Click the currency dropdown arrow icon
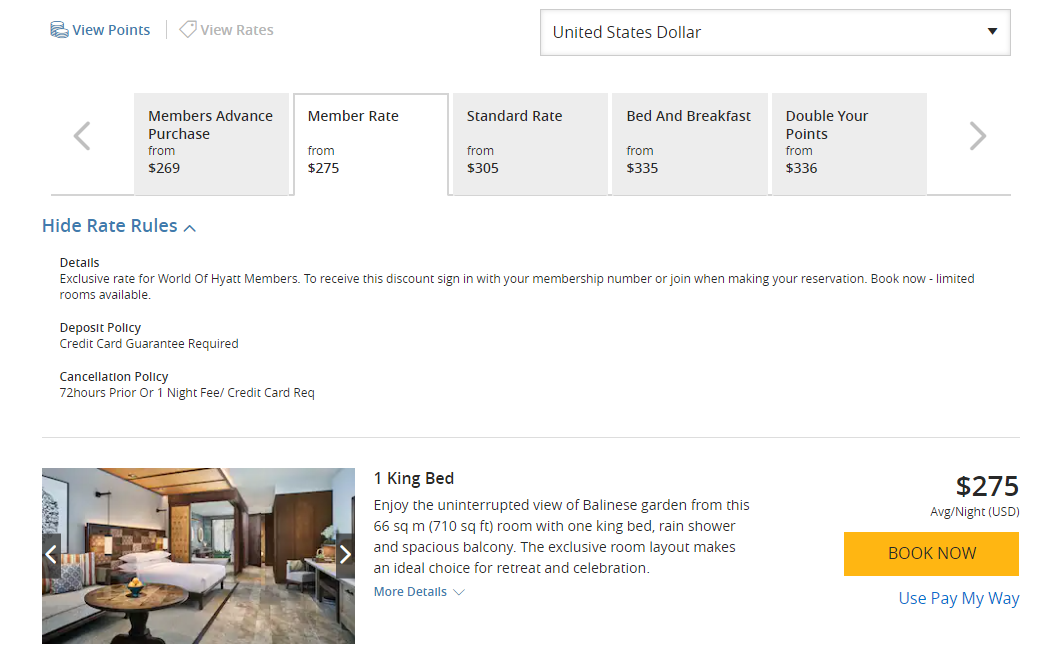The height and width of the screenshot is (657, 1054). point(994,32)
